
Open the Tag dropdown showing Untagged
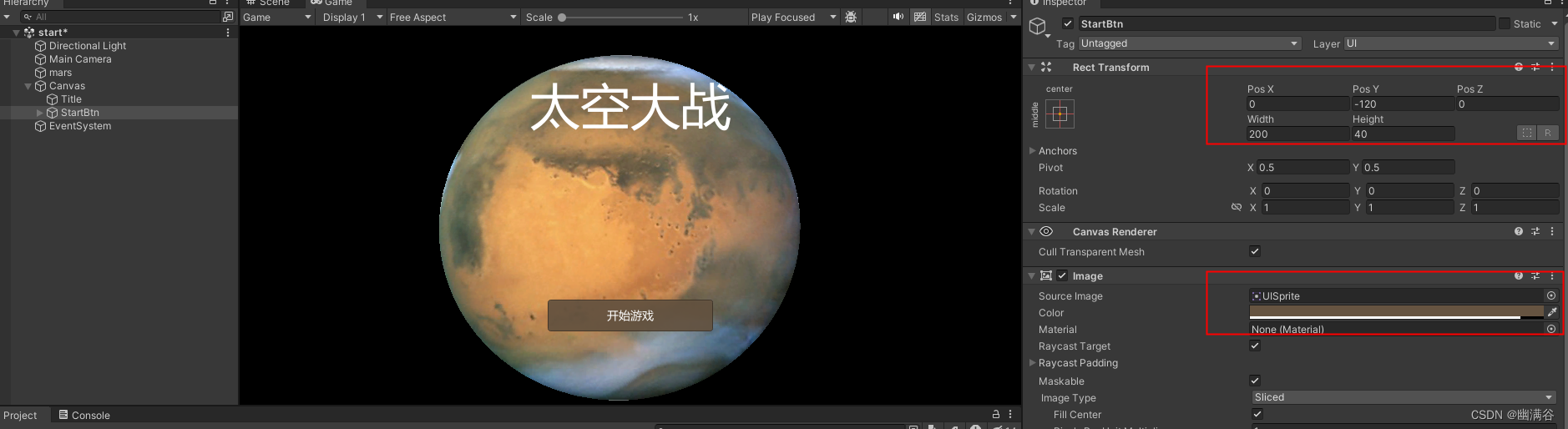[1190, 43]
